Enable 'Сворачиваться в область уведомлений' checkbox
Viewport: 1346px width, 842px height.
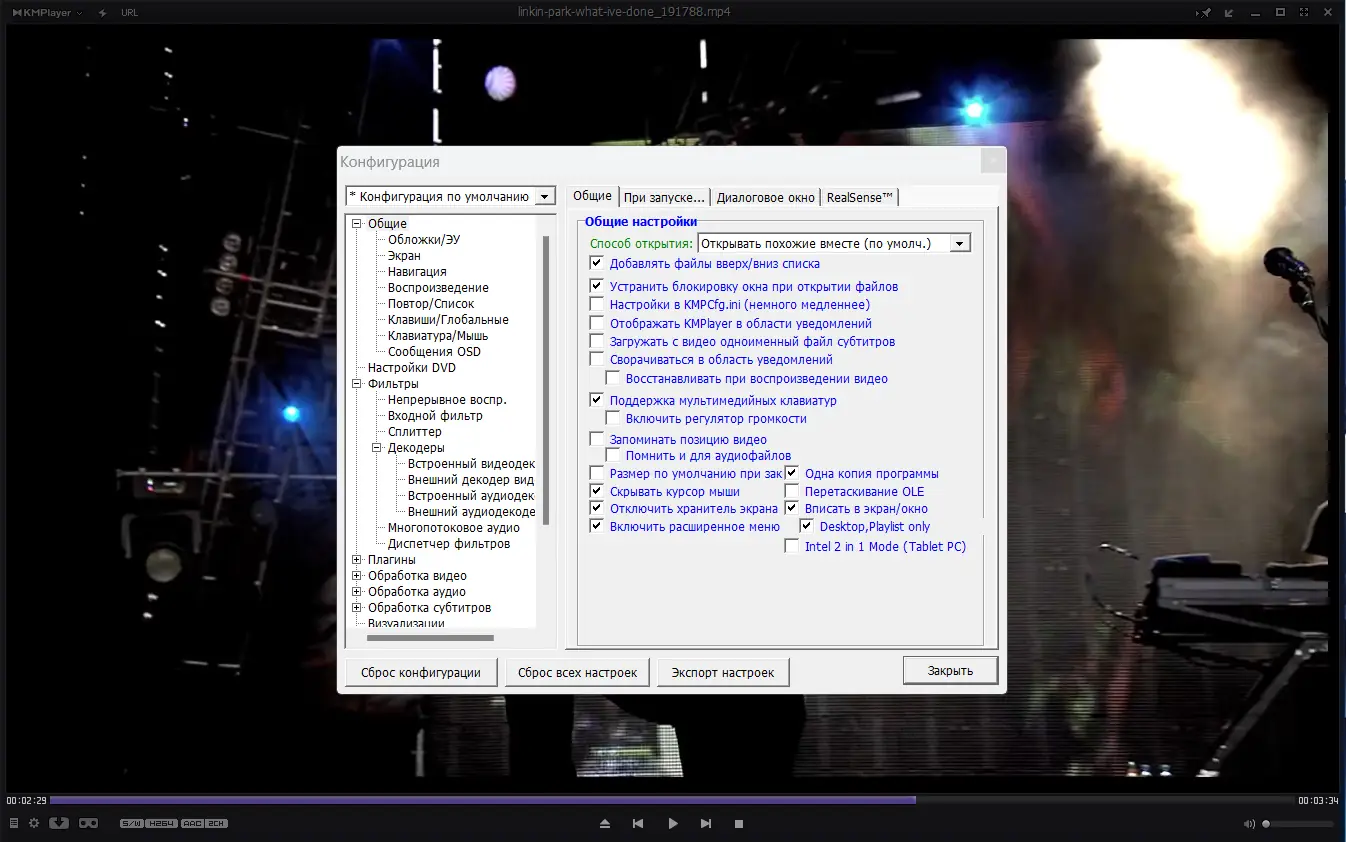(x=597, y=359)
